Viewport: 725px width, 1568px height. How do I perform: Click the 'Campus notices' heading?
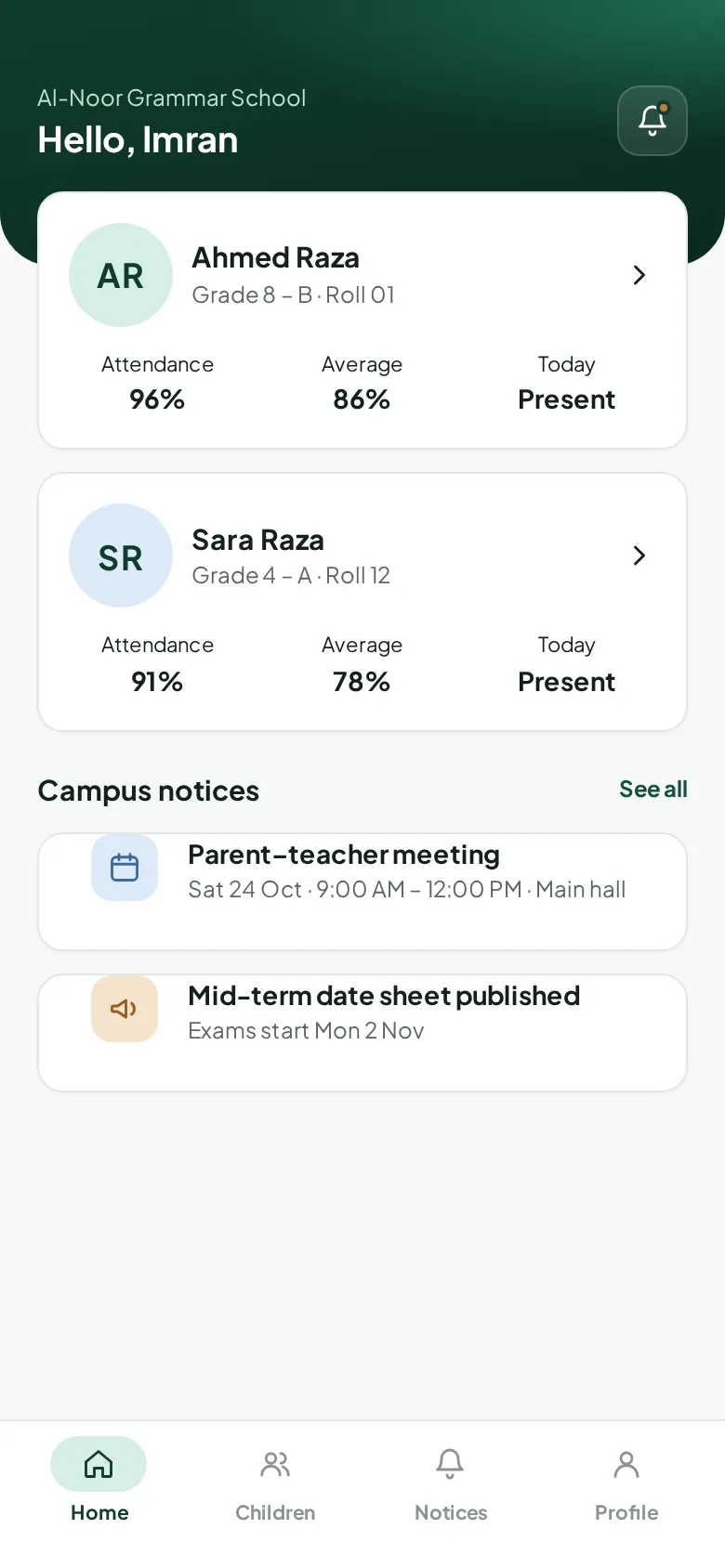click(148, 791)
